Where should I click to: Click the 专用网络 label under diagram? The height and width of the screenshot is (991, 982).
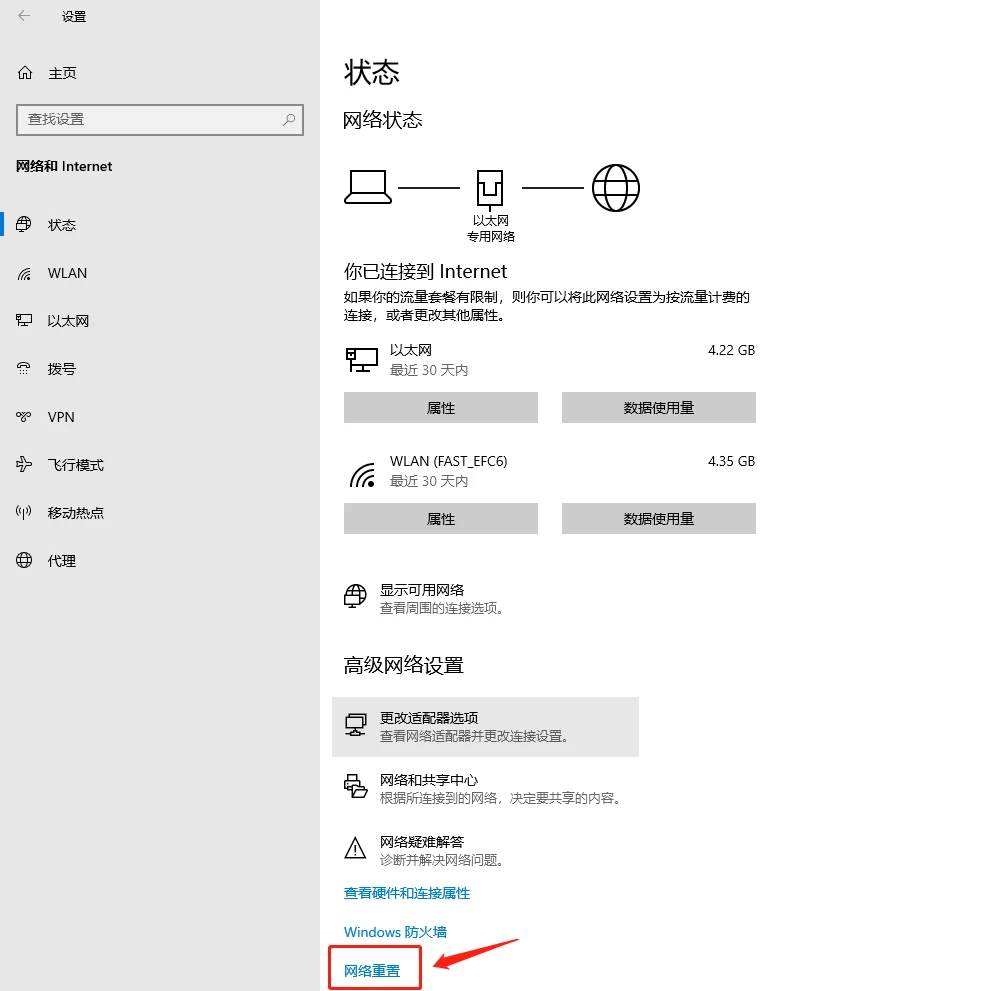coord(491,237)
